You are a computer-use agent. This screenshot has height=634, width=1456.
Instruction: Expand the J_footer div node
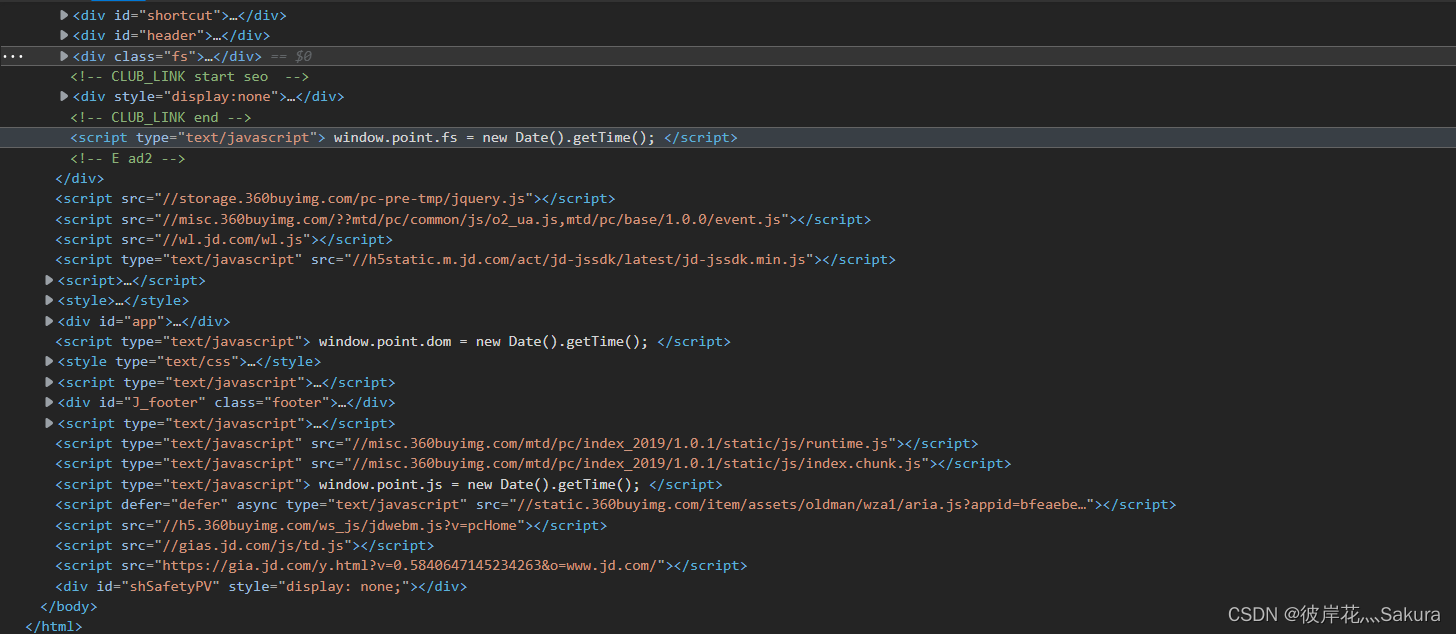pyautogui.click(x=49, y=402)
